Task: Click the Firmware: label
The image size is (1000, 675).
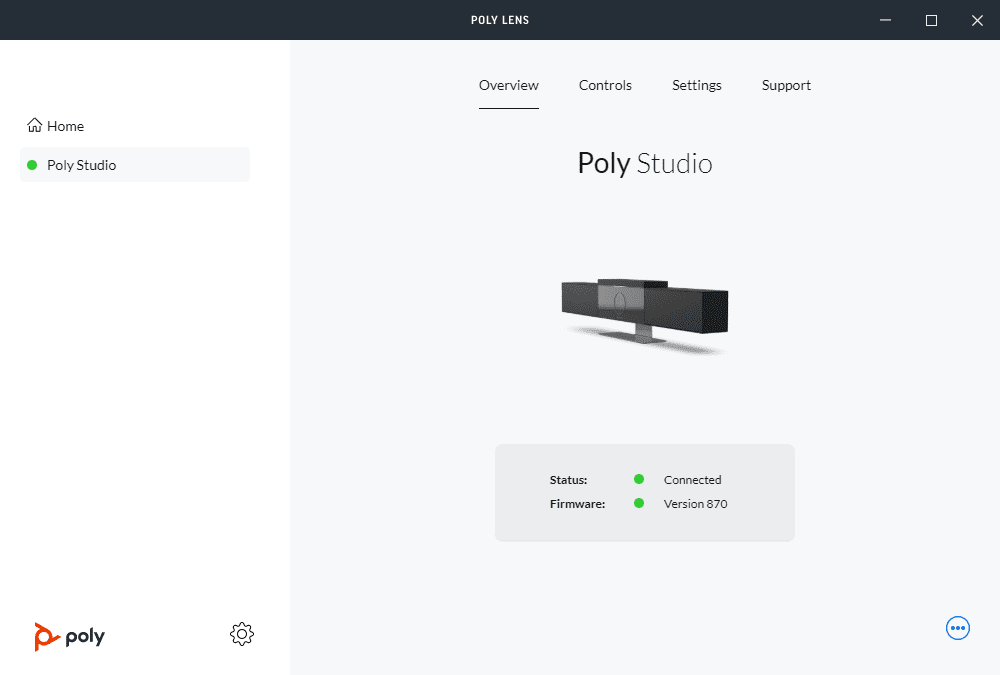Action: 577,504
